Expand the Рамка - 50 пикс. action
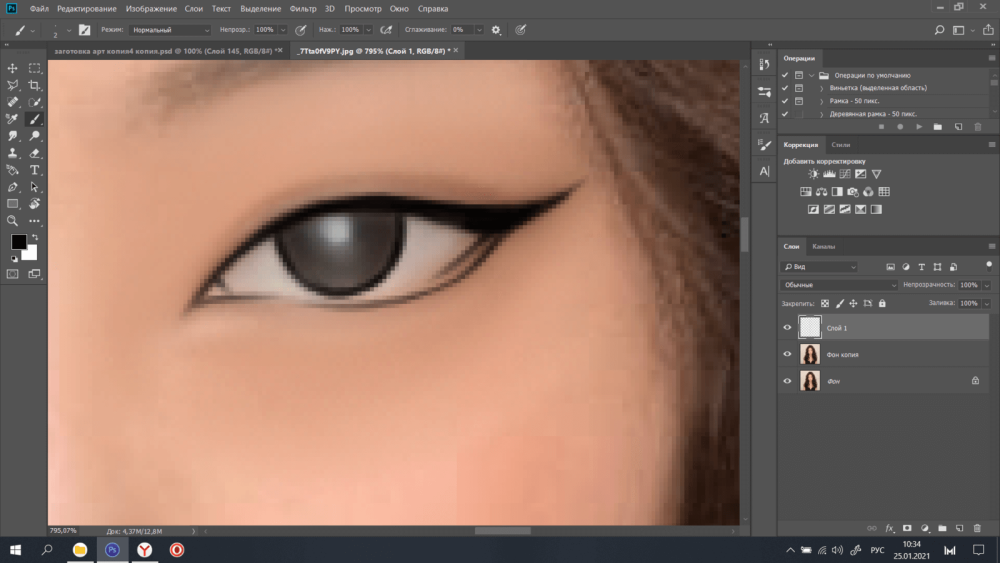 (820, 101)
